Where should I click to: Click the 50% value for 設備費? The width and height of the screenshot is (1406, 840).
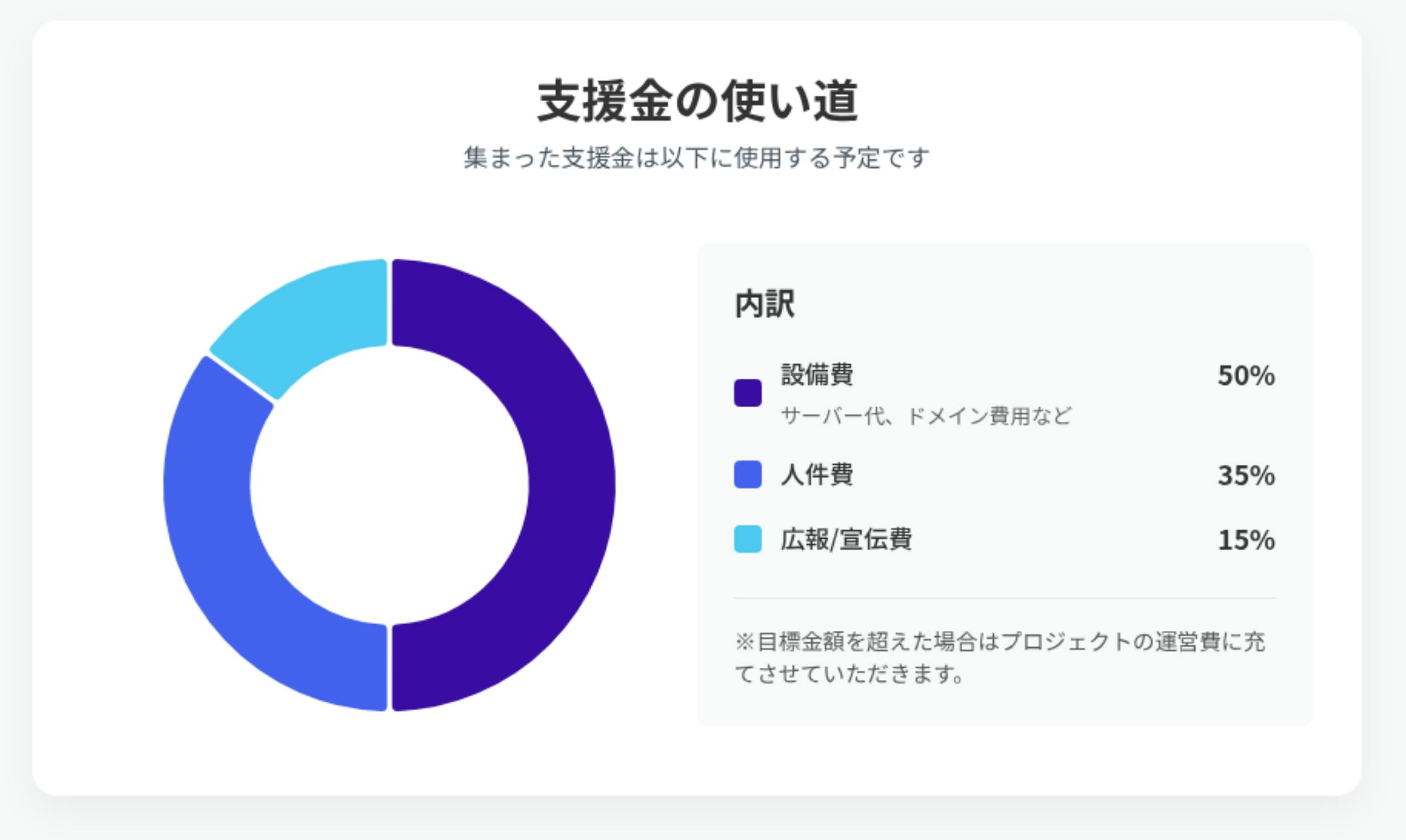1246,376
